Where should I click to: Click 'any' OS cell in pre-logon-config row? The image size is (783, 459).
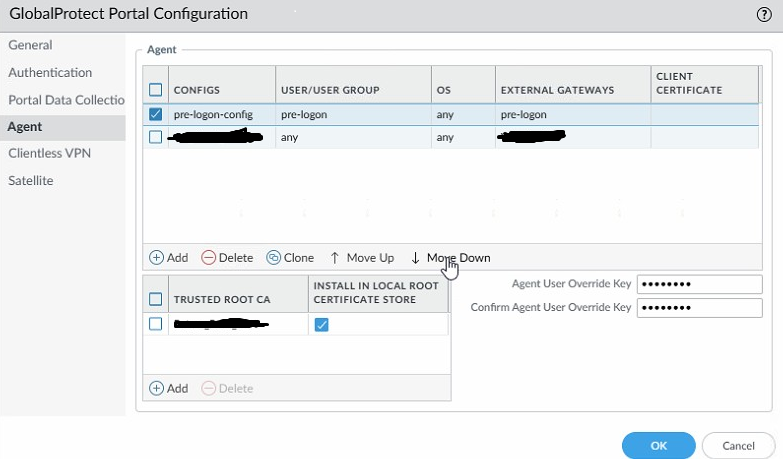click(x=445, y=114)
